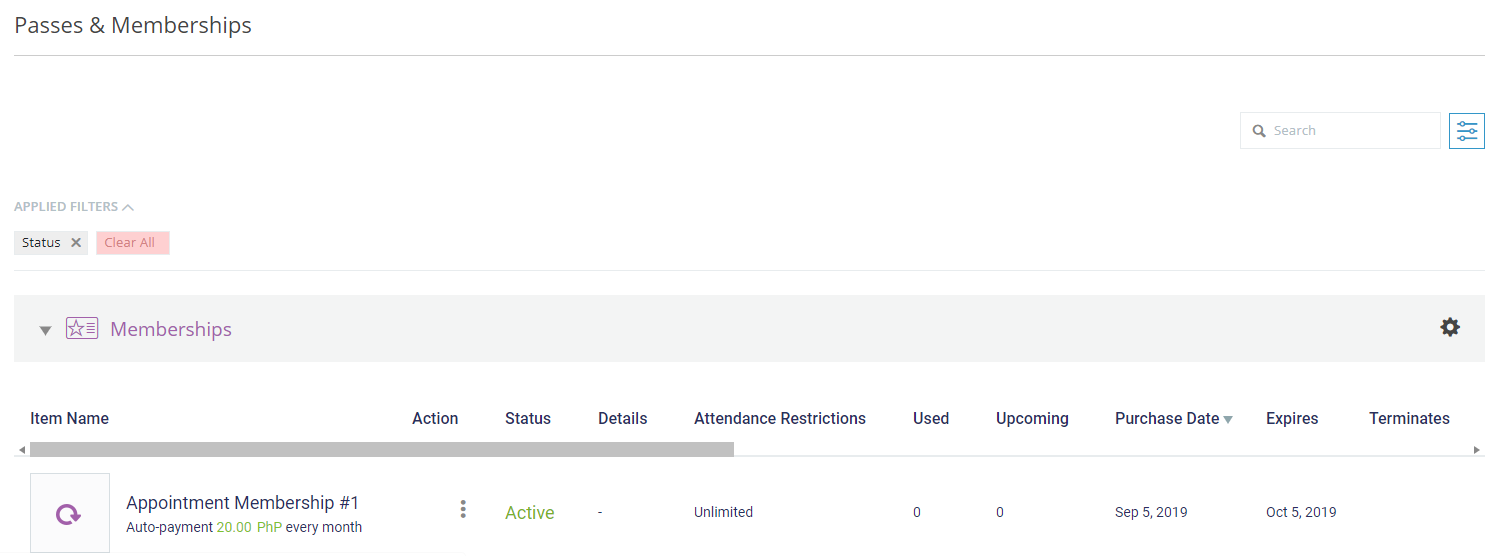Click the Memberships section title
Viewport: 1506px width, 556px height.
[171, 329]
